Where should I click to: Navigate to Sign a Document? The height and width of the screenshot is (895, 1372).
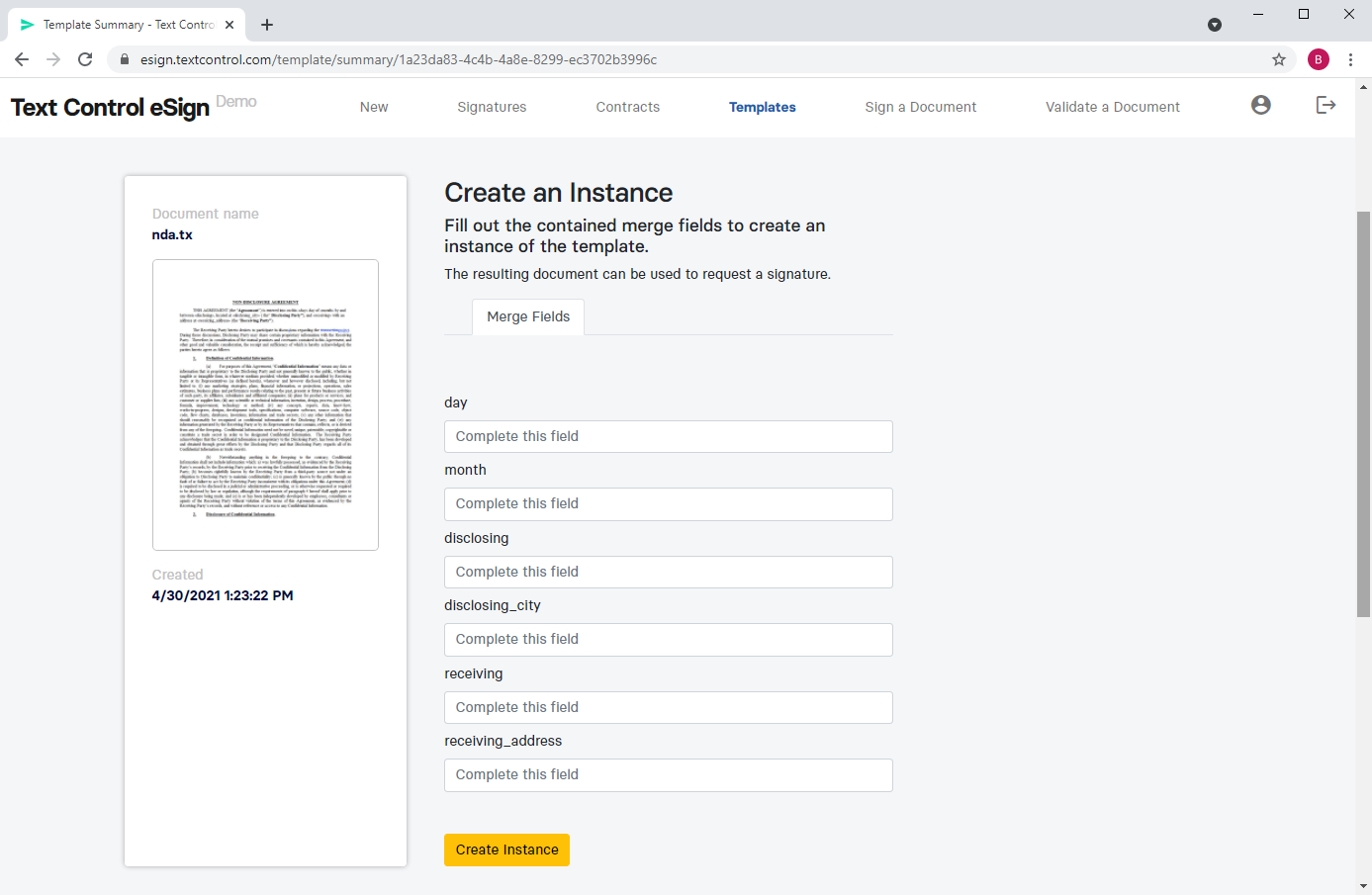pyautogui.click(x=920, y=106)
